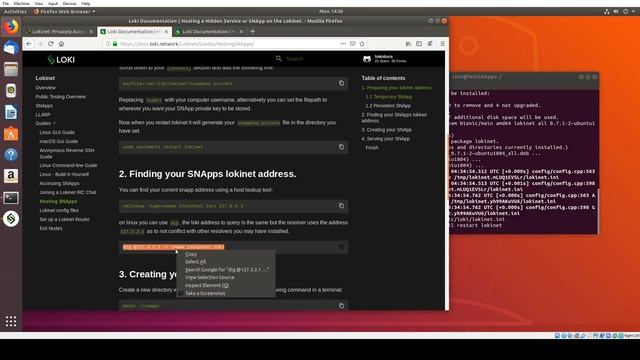Screen dimensions: 640x360
Task: Open the Activities overview
Action: click(x=15, y=11)
